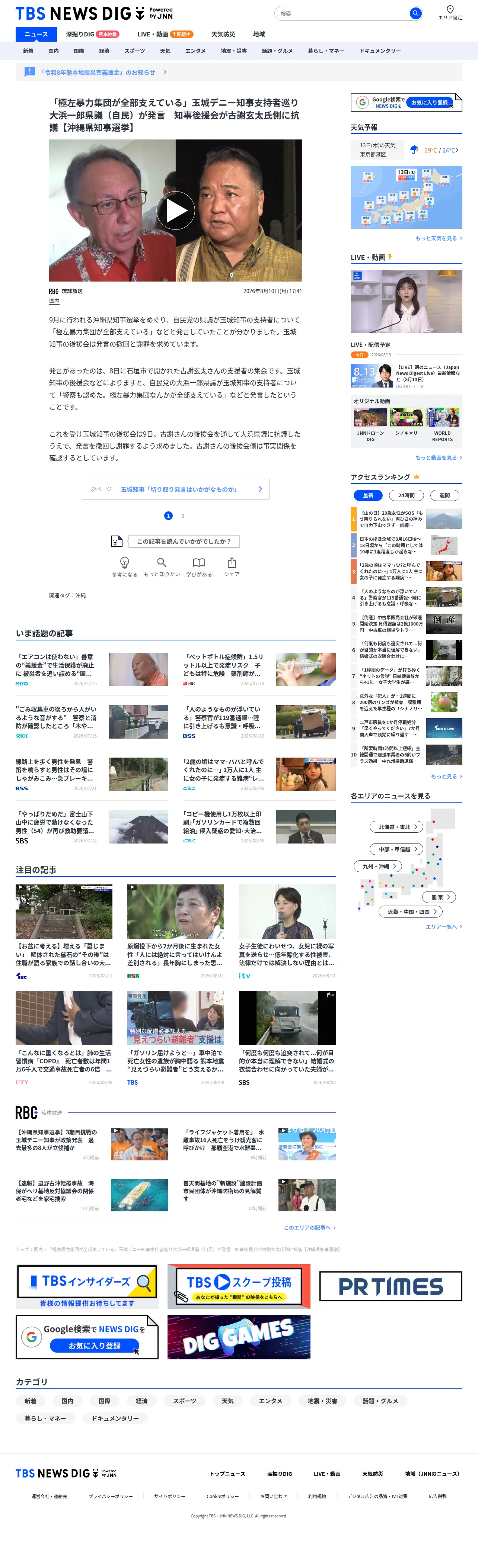
Task: Go to article page 2
Action: pos(183,515)
